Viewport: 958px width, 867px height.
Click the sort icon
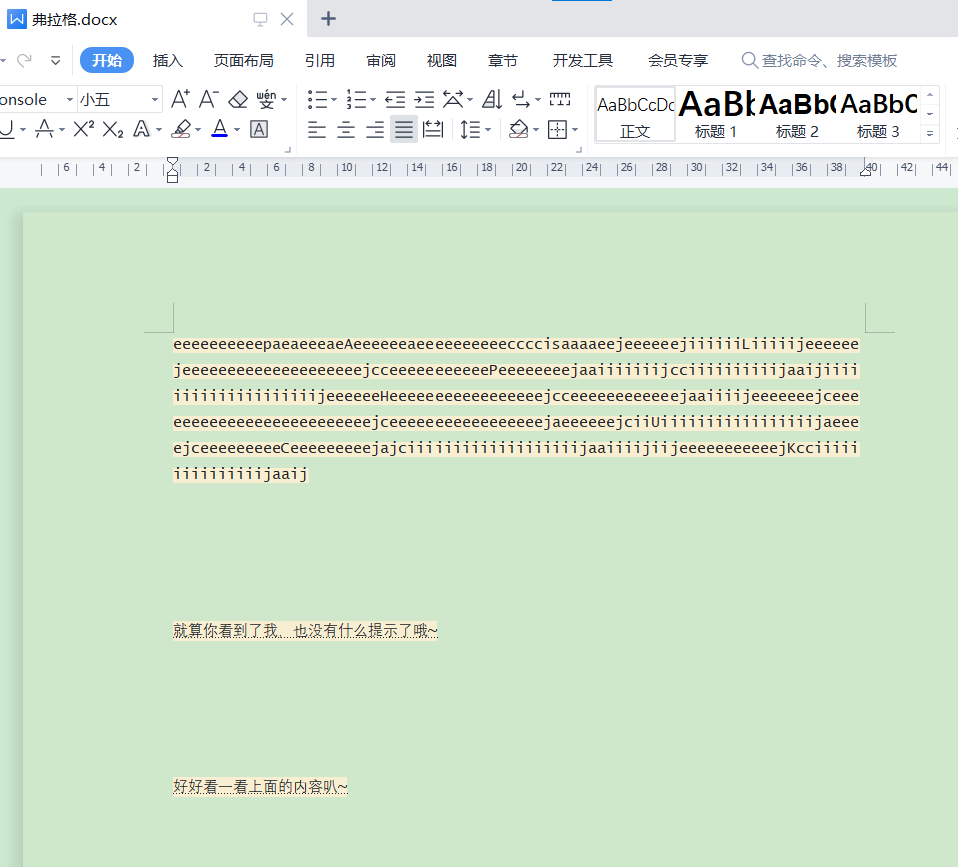[x=492, y=99]
